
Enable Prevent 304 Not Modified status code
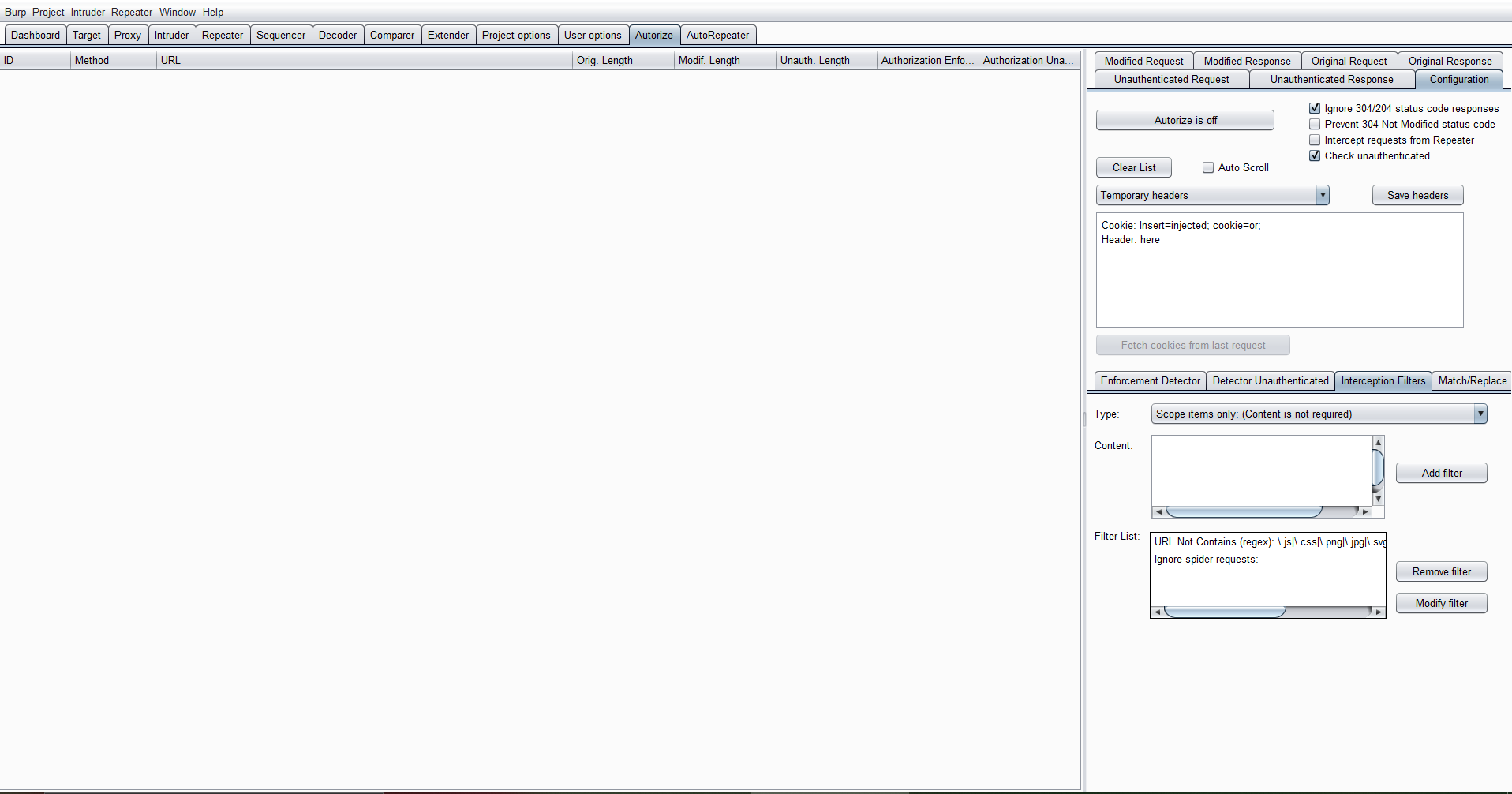(1315, 124)
